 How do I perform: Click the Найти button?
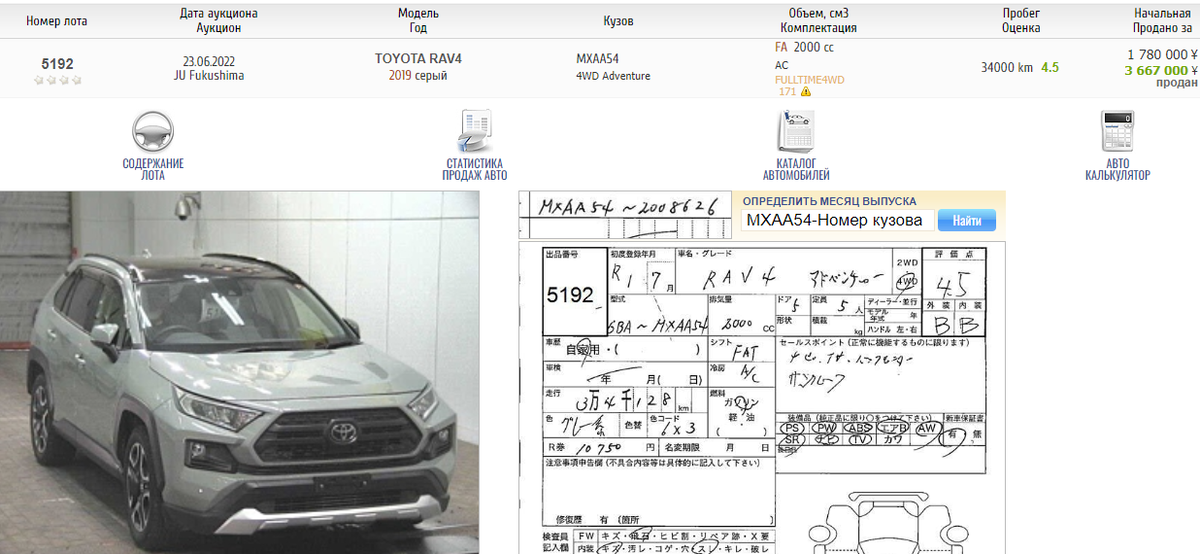[967, 220]
